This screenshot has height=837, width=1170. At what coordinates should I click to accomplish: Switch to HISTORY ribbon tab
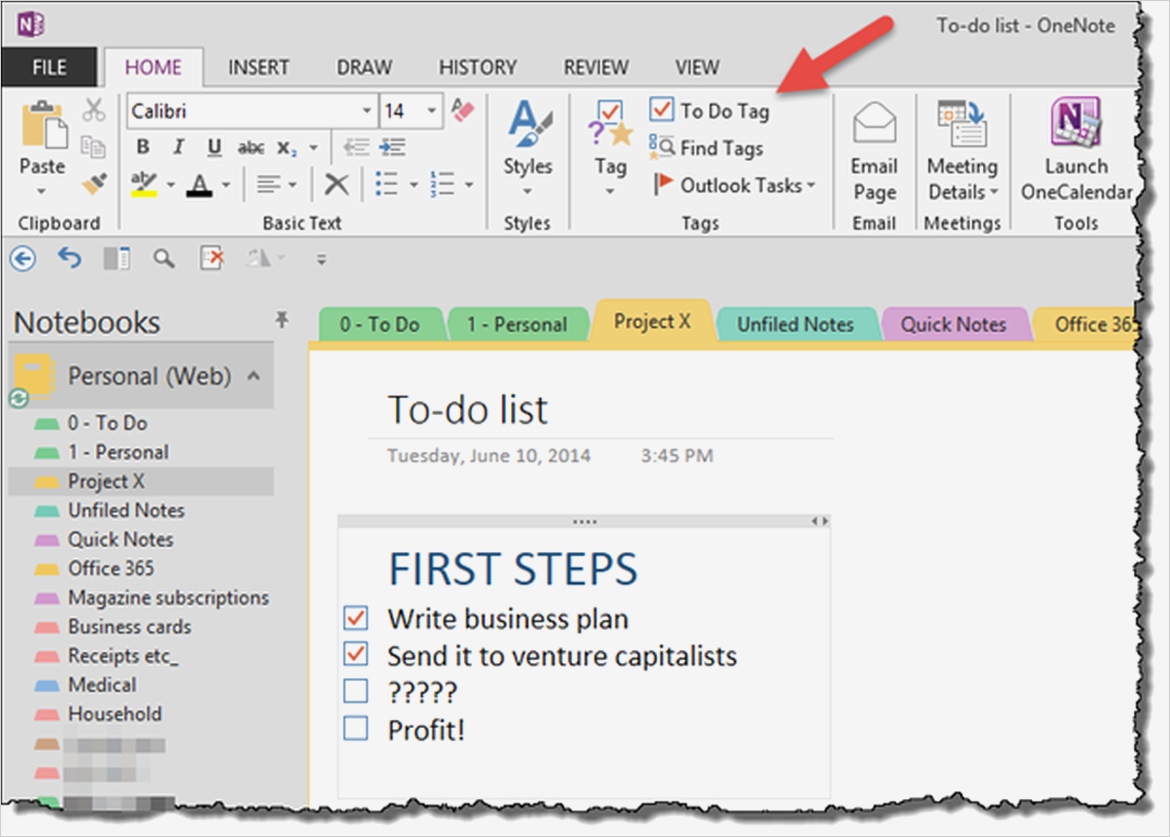[x=478, y=67]
